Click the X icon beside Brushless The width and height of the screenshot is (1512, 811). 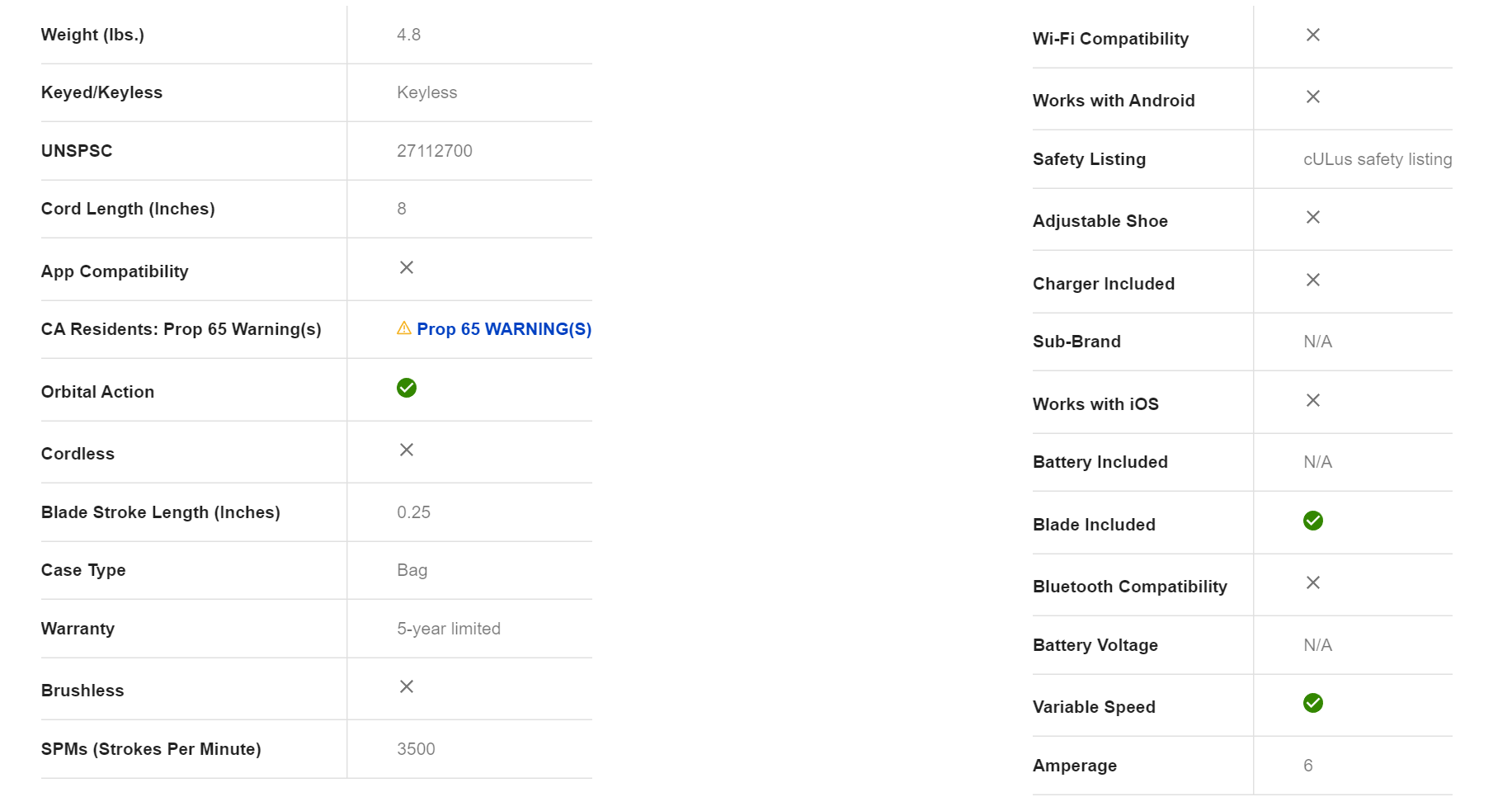[407, 686]
